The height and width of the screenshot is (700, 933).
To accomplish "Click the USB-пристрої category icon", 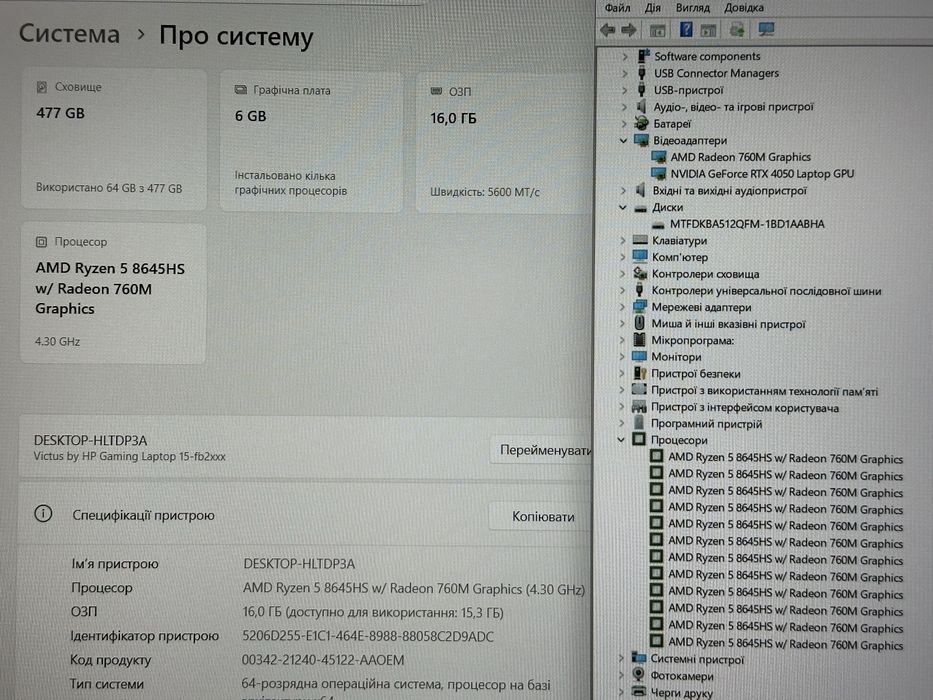I will pyautogui.click(x=641, y=90).
